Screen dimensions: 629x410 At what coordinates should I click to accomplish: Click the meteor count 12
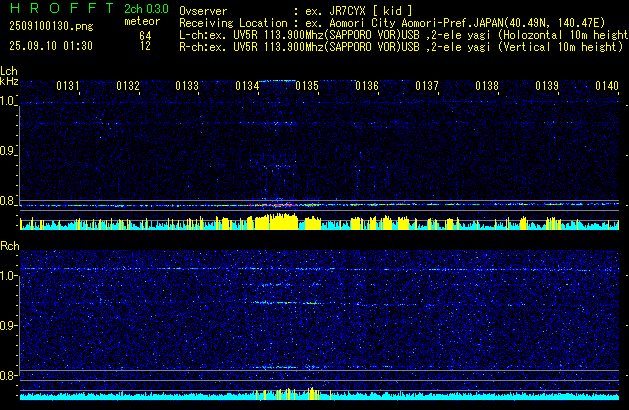point(145,46)
